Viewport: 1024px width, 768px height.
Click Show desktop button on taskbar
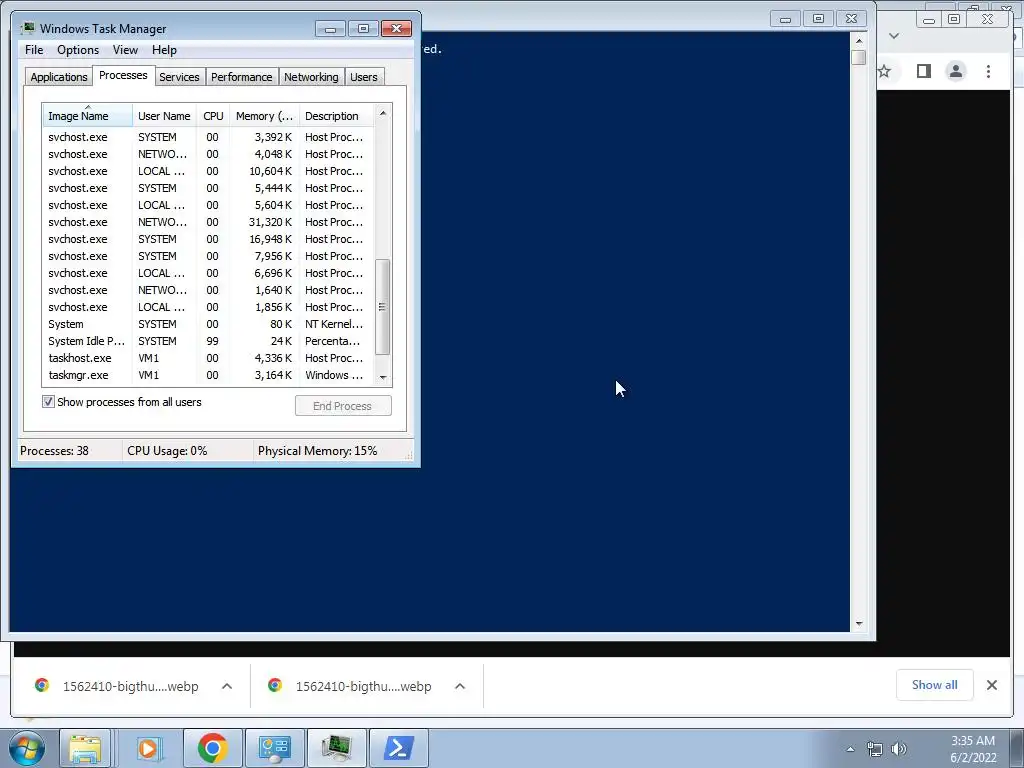coord(1017,748)
